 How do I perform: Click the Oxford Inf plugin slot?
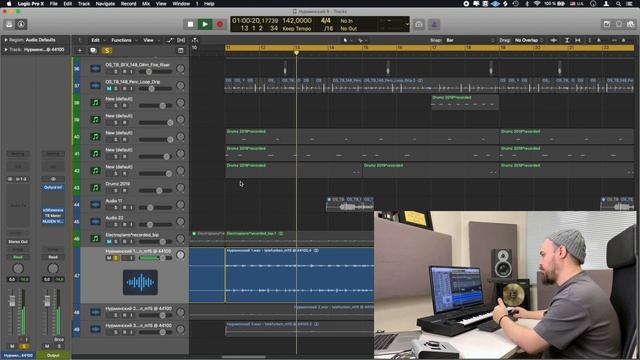[53, 187]
